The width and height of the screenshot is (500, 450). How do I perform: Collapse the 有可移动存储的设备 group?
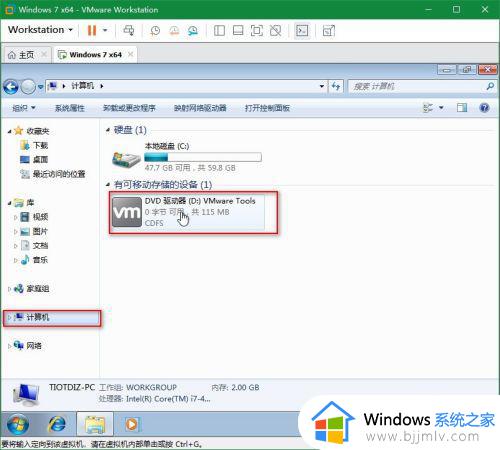tap(108, 184)
